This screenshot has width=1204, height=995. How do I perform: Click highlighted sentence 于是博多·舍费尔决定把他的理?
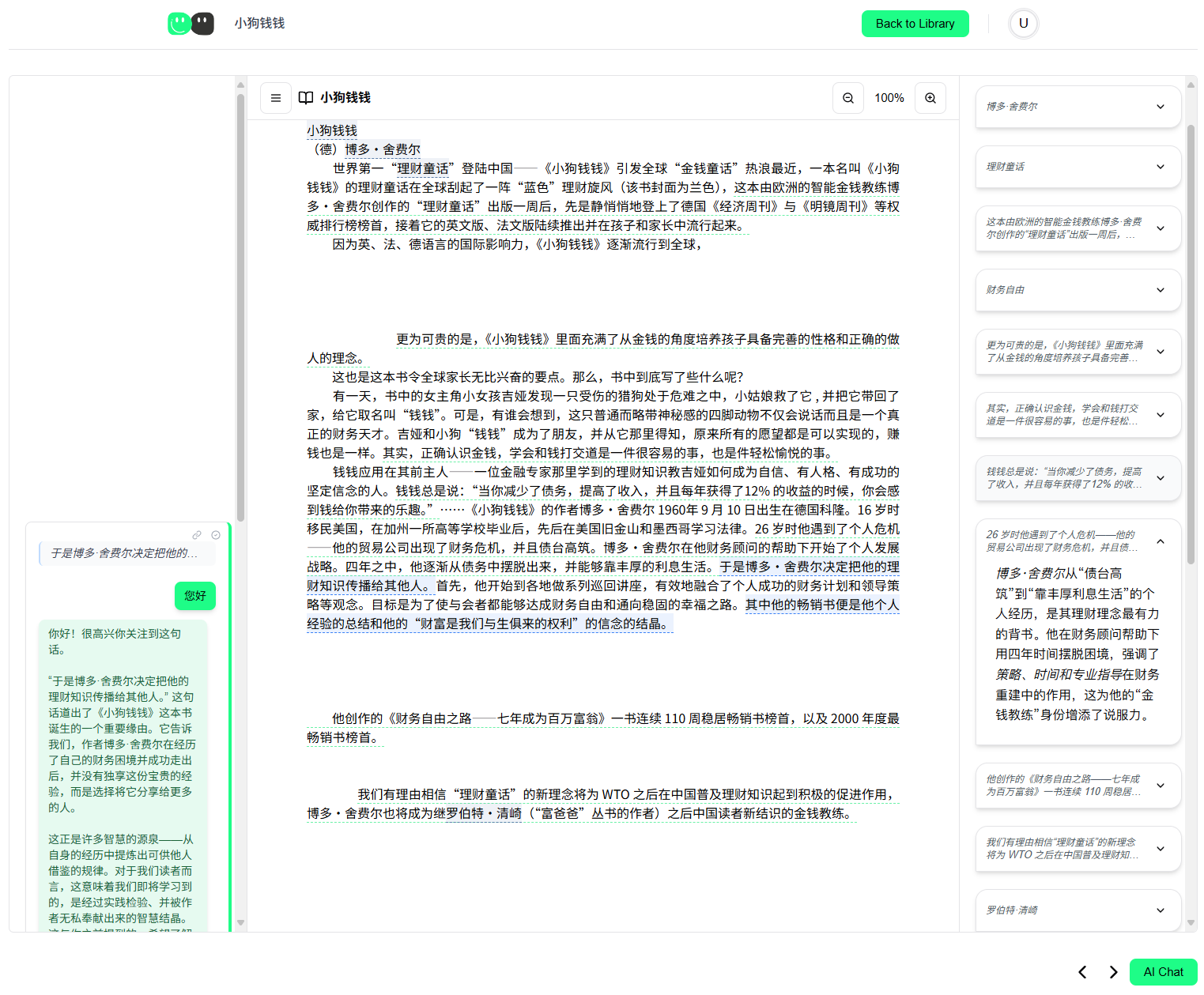(810, 567)
